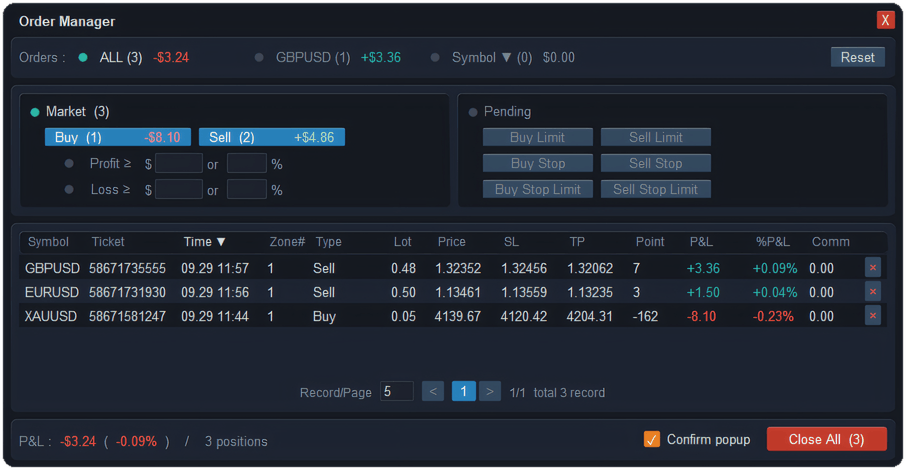Sort by the Point column header
906x470 pixels.
coord(650,242)
